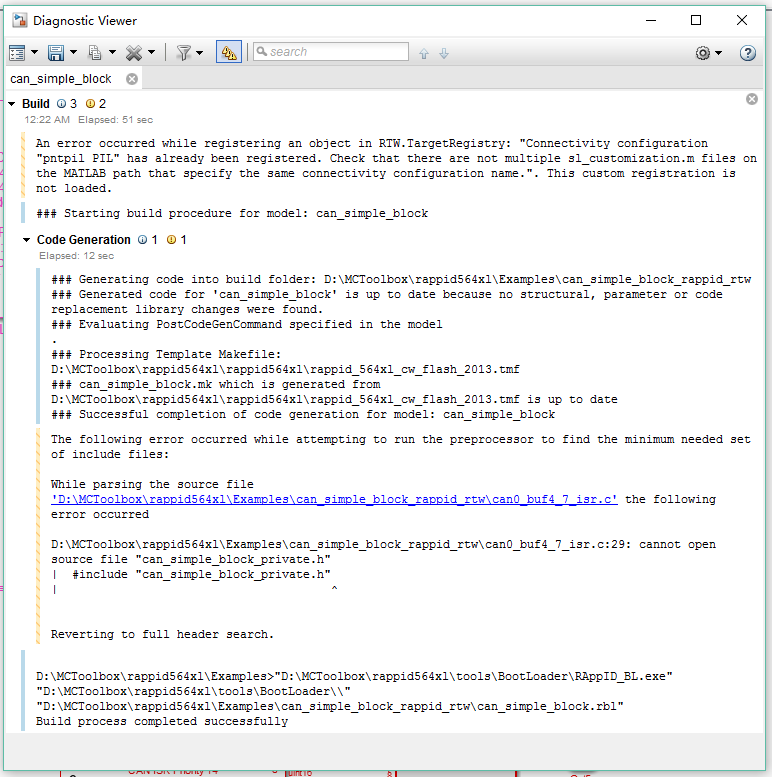The image size is (772, 777).
Task: Click the Build info count icon
Action: pos(61,104)
